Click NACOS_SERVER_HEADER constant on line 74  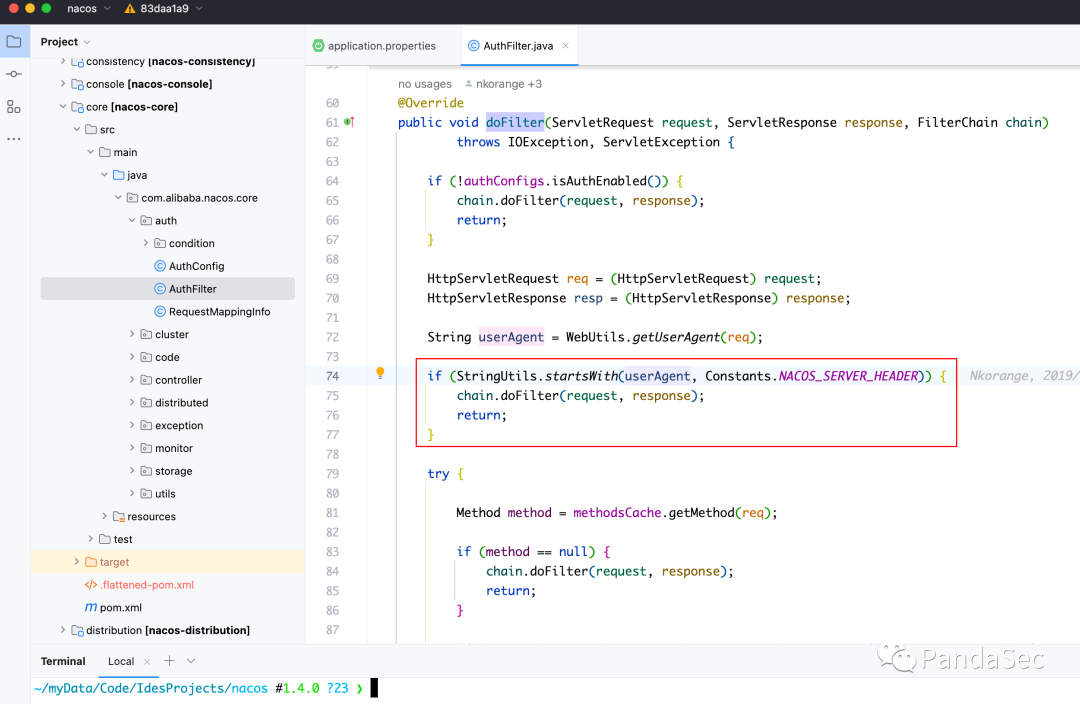click(x=849, y=376)
